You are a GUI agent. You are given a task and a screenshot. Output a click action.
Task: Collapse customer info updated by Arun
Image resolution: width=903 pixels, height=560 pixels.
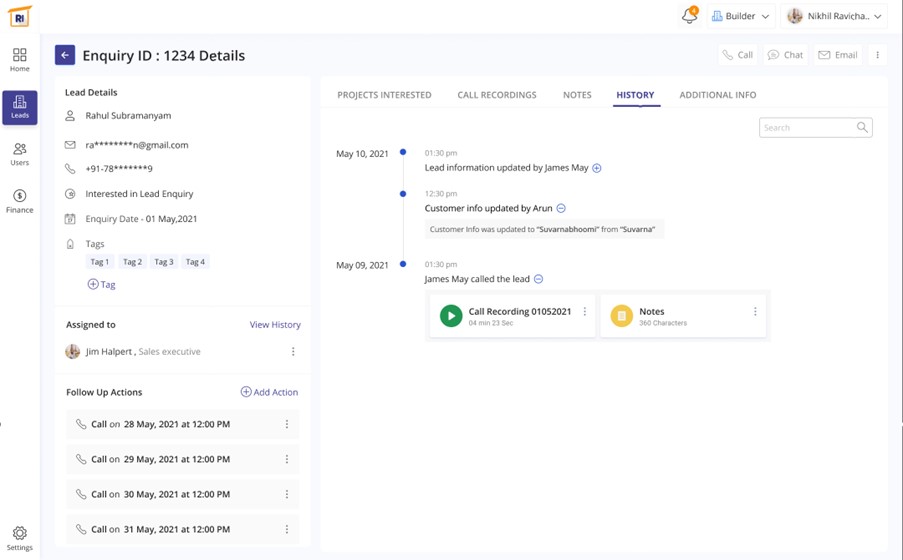[561, 208]
